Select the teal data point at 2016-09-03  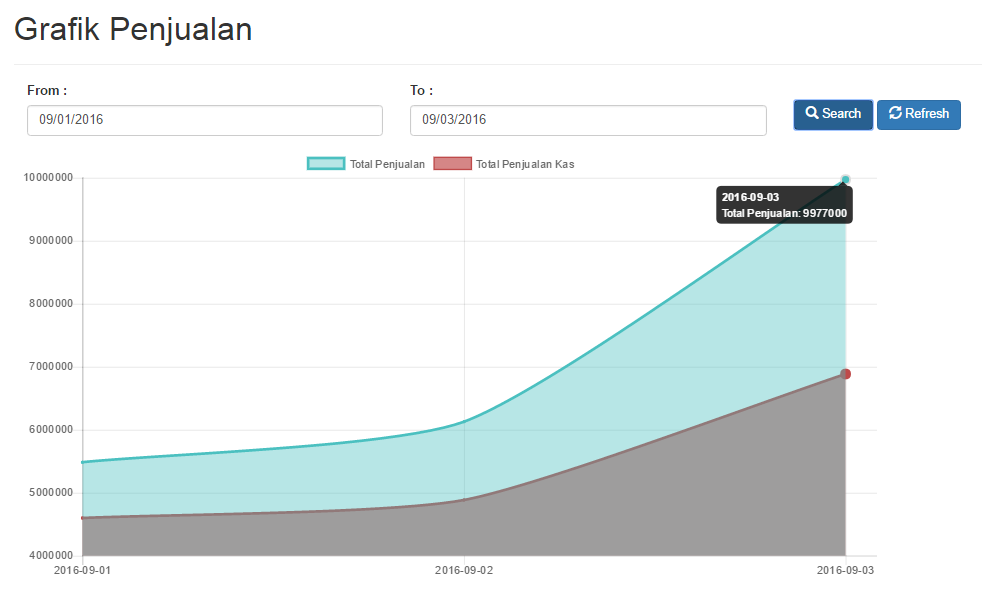coord(845,180)
